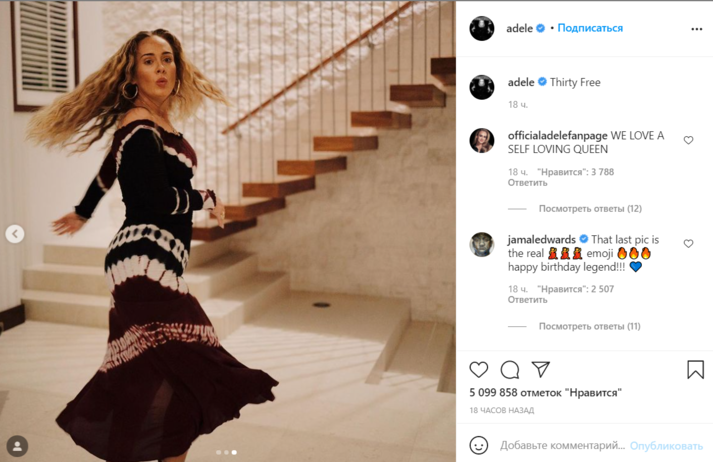Focus the Добавьте комментарий input field
Image resolution: width=713 pixels, height=462 pixels.
[562, 446]
